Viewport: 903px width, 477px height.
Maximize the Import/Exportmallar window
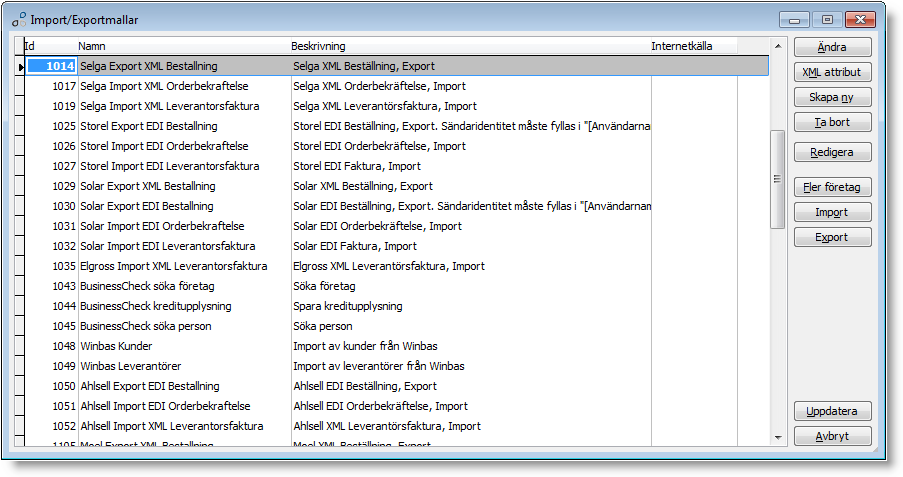tap(828, 20)
